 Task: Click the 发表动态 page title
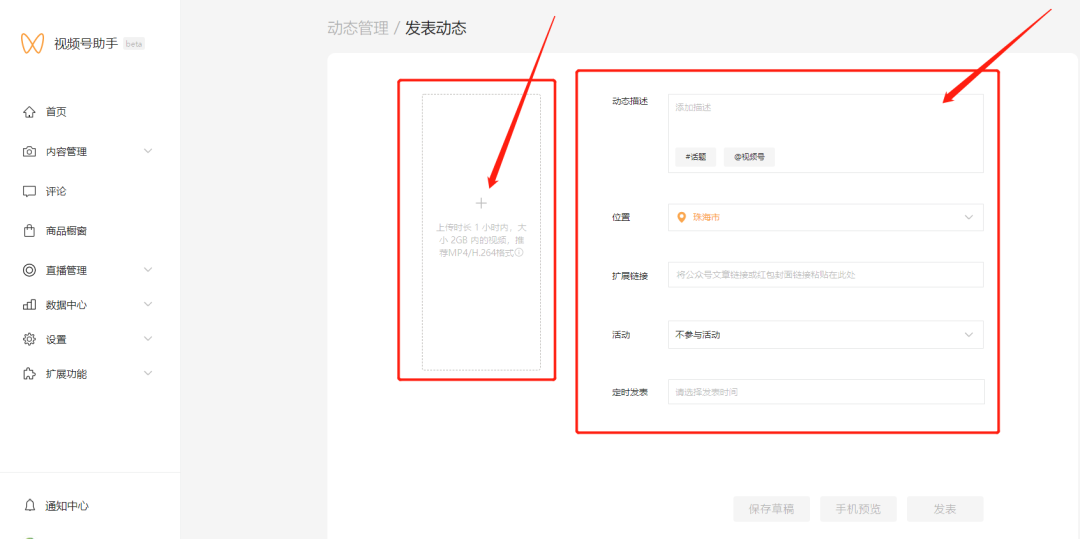click(x=435, y=28)
